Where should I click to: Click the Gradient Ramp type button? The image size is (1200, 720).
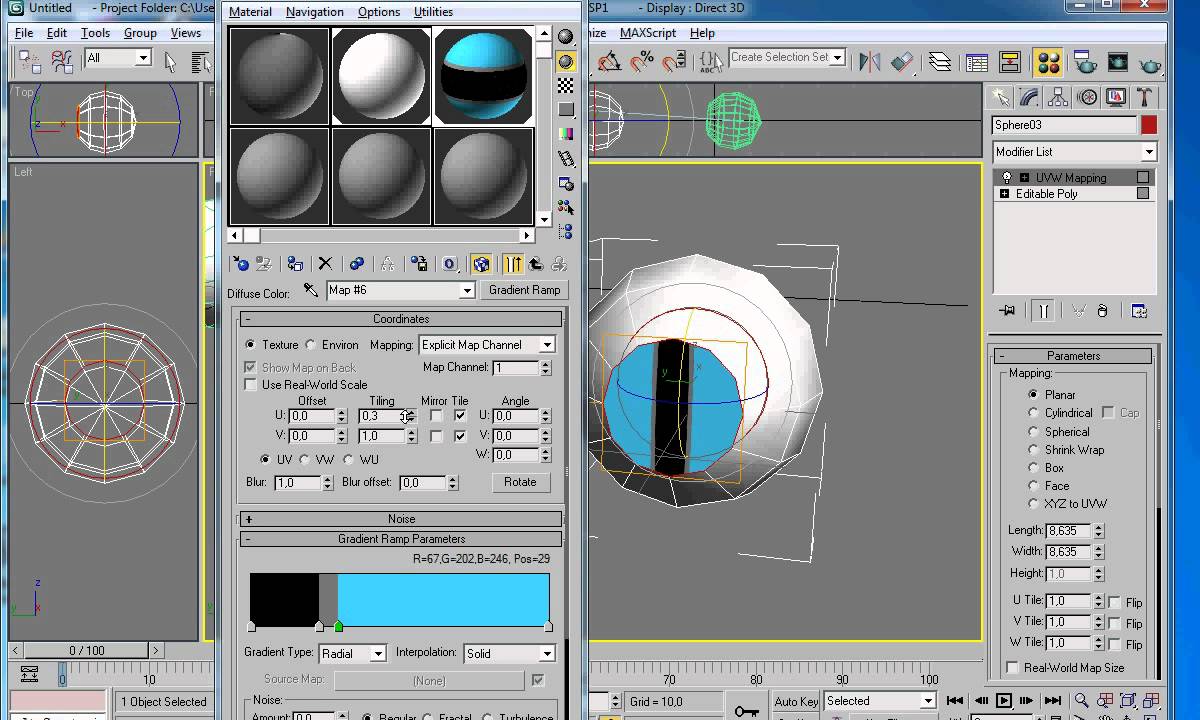tap(524, 290)
